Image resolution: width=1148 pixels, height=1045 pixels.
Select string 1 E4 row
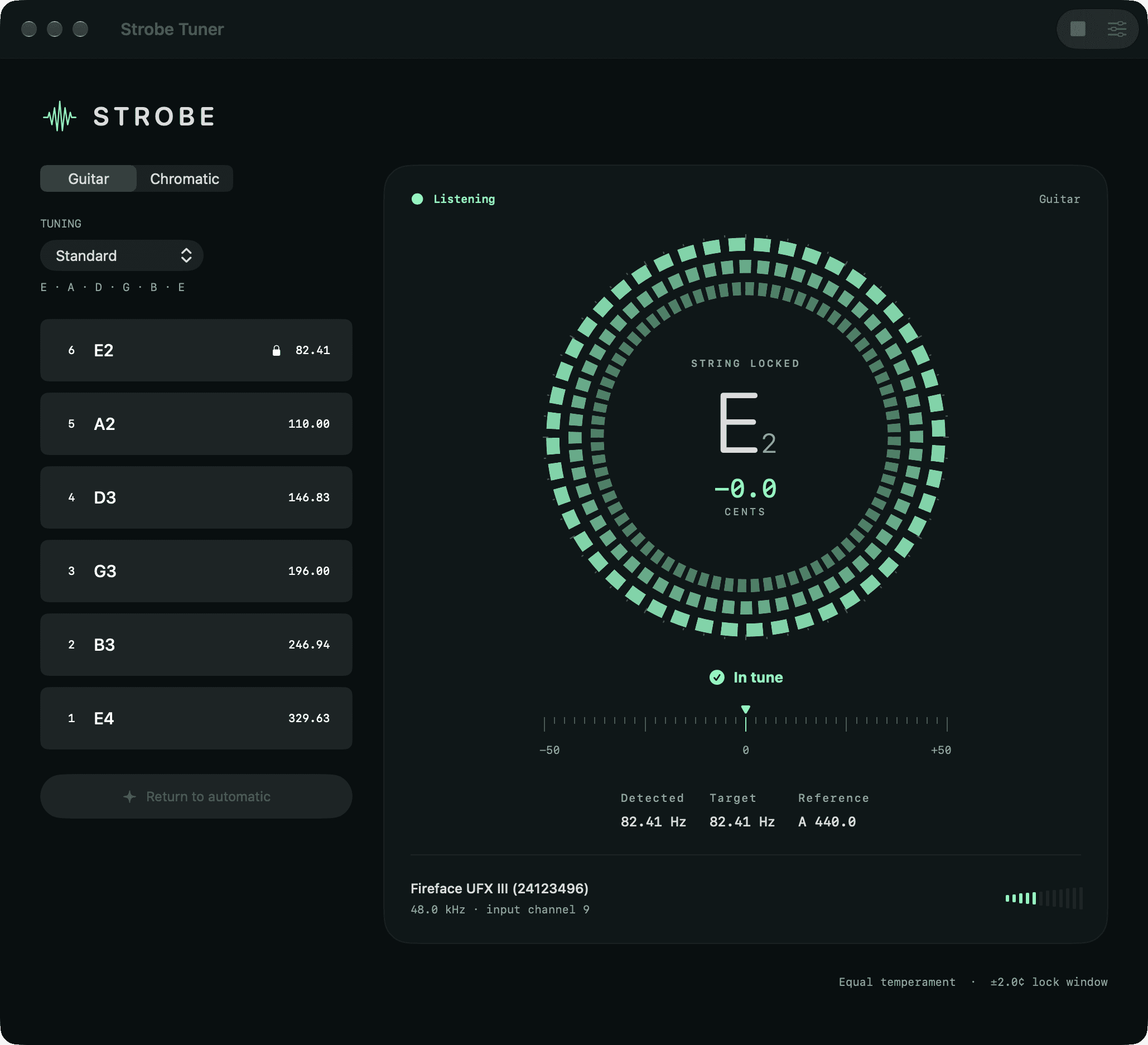click(x=196, y=718)
